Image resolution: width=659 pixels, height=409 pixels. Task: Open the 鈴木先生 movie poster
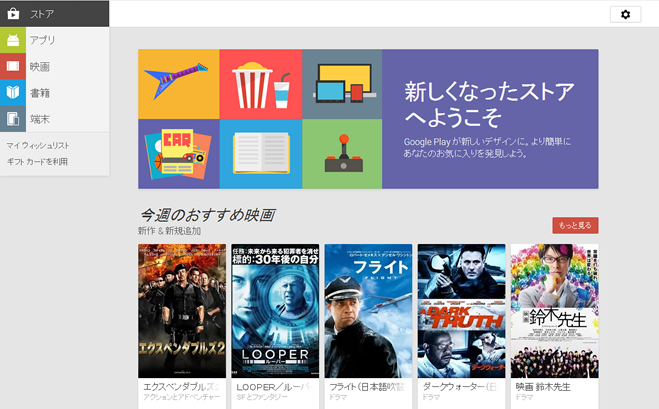[555, 311]
